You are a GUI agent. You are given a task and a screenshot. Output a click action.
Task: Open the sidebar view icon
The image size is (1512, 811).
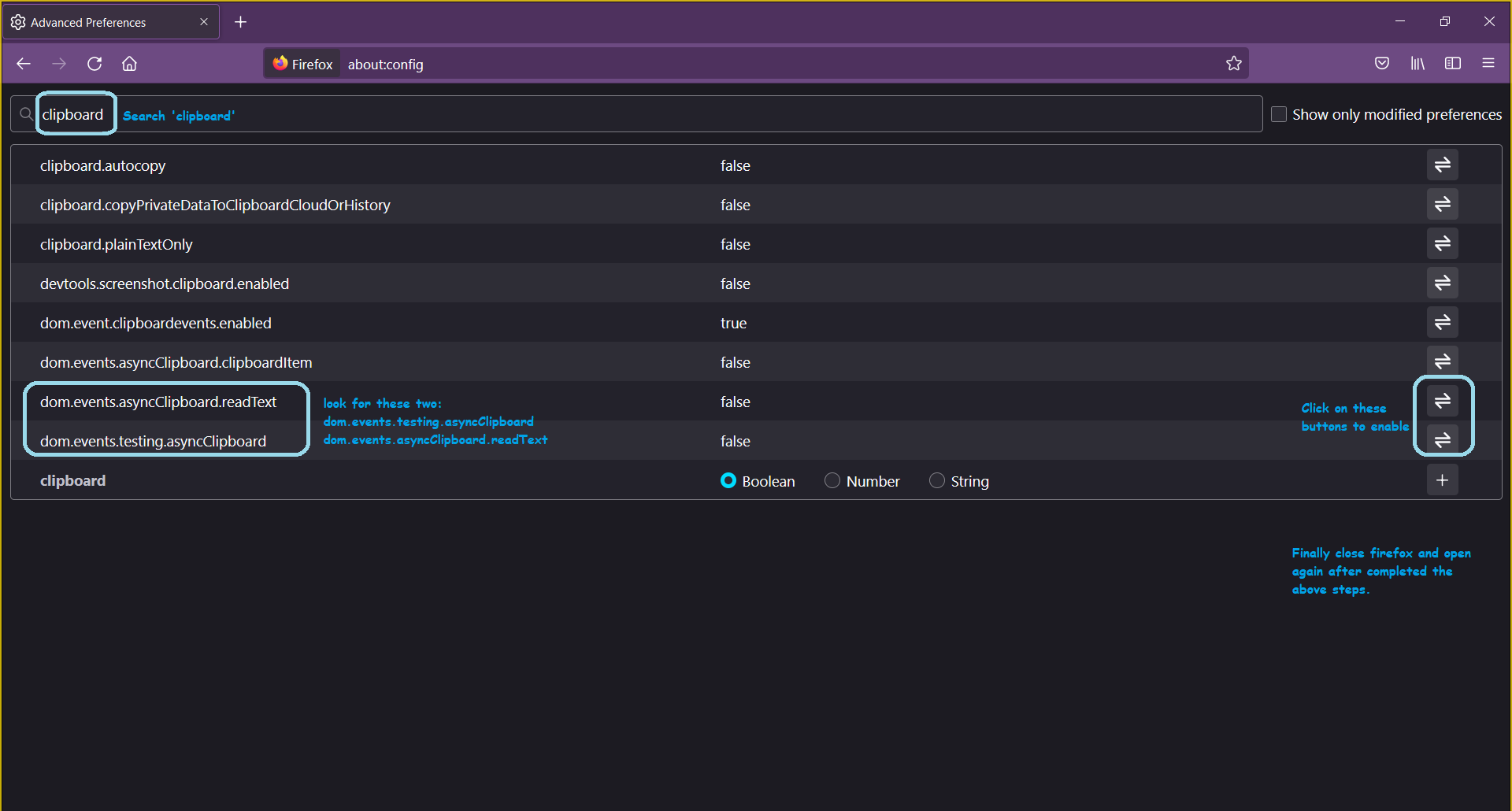(1453, 63)
